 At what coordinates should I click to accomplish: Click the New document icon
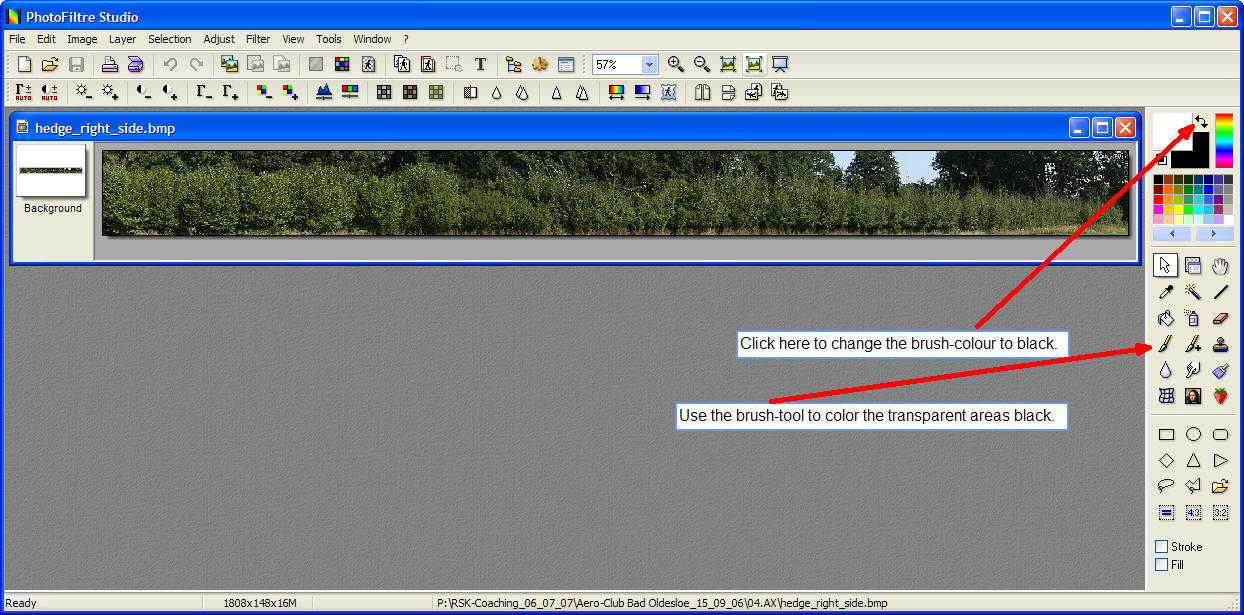(25, 64)
